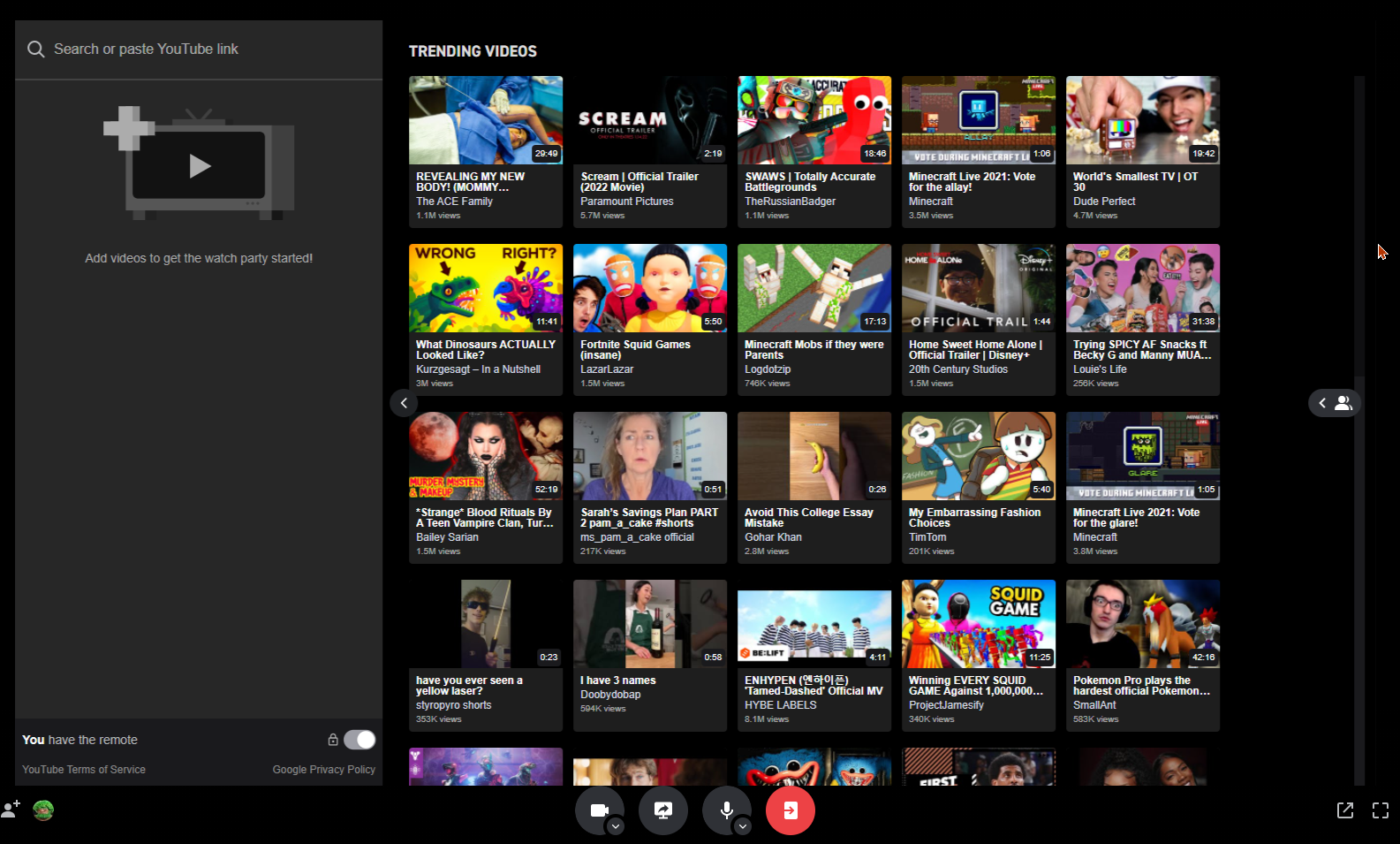Click the invite people icon
The image size is (1400, 844).
[x=11, y=810]
